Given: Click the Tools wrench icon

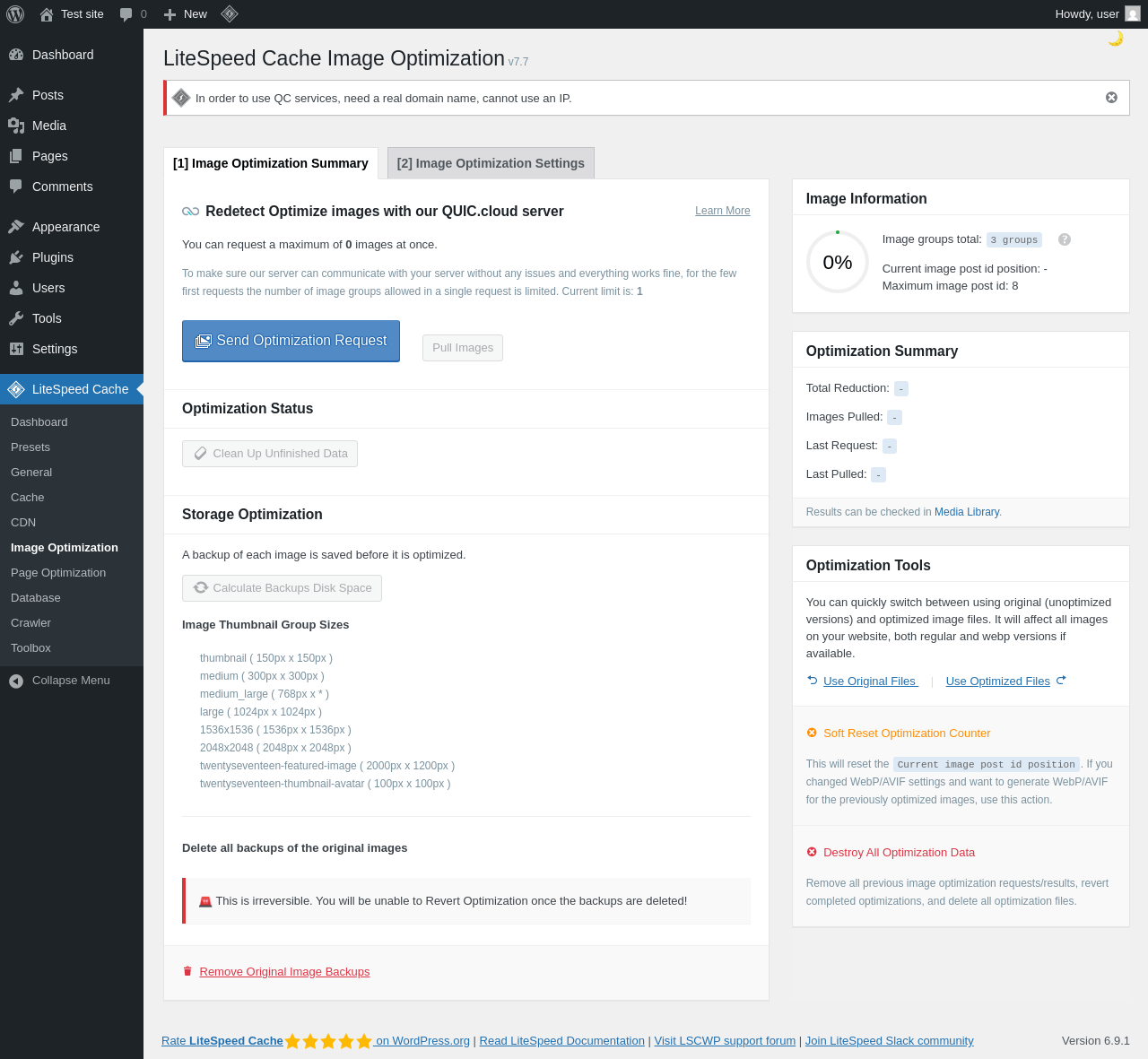Looking at the screenshot, I should pyautogui.click(x=16, y=318).
